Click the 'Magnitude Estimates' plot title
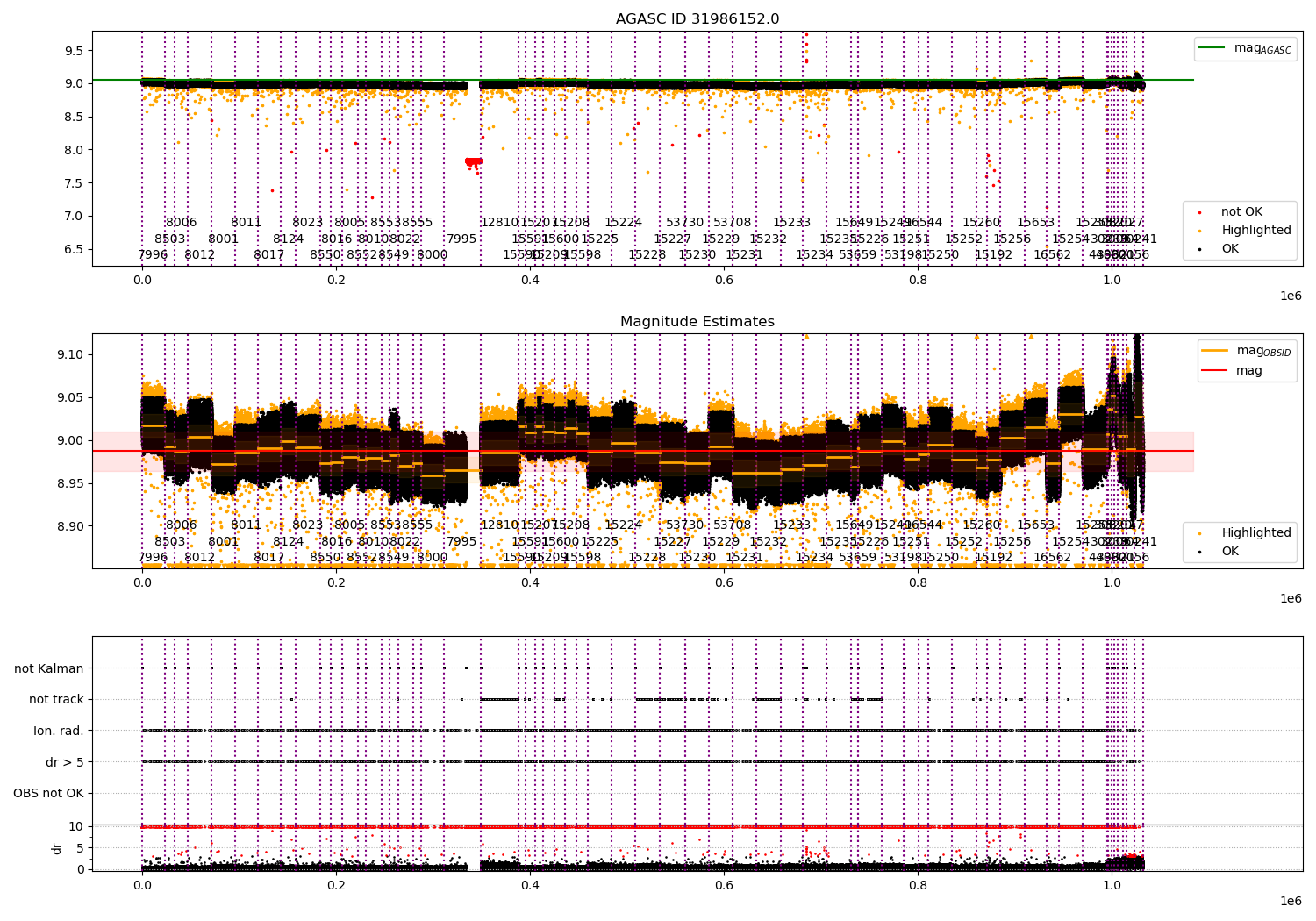Screen dimensions: 1316x921 tap(697, 322)
